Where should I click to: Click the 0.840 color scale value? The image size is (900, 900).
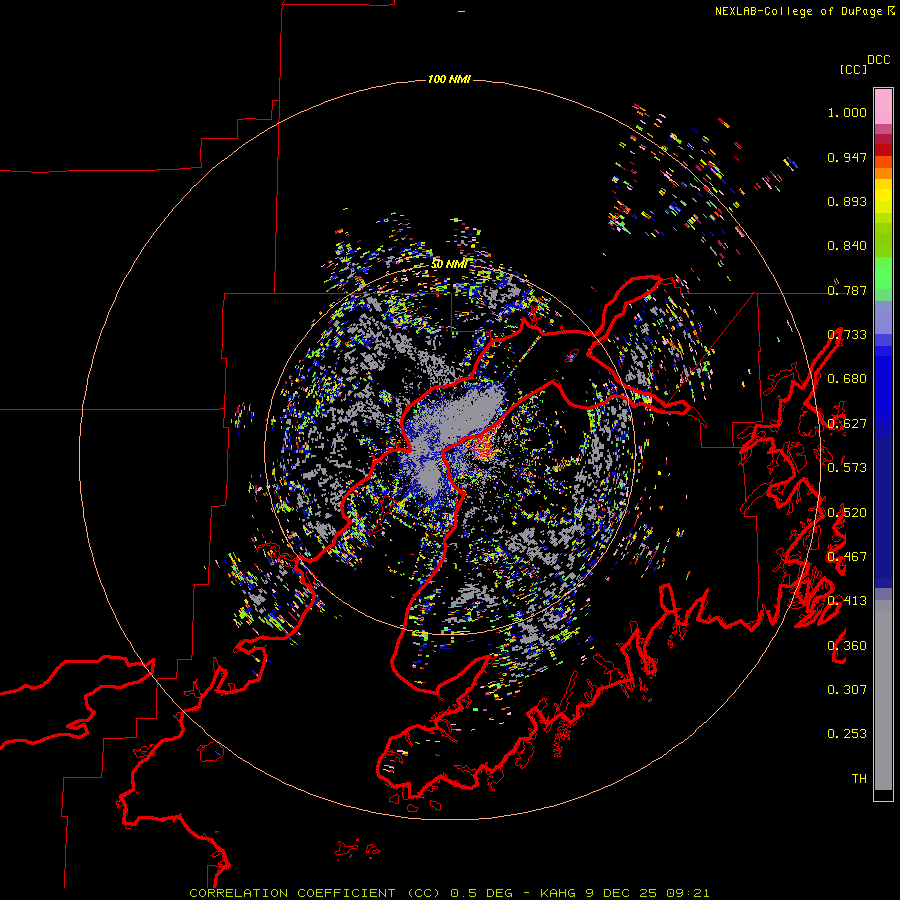pos(847,246)
